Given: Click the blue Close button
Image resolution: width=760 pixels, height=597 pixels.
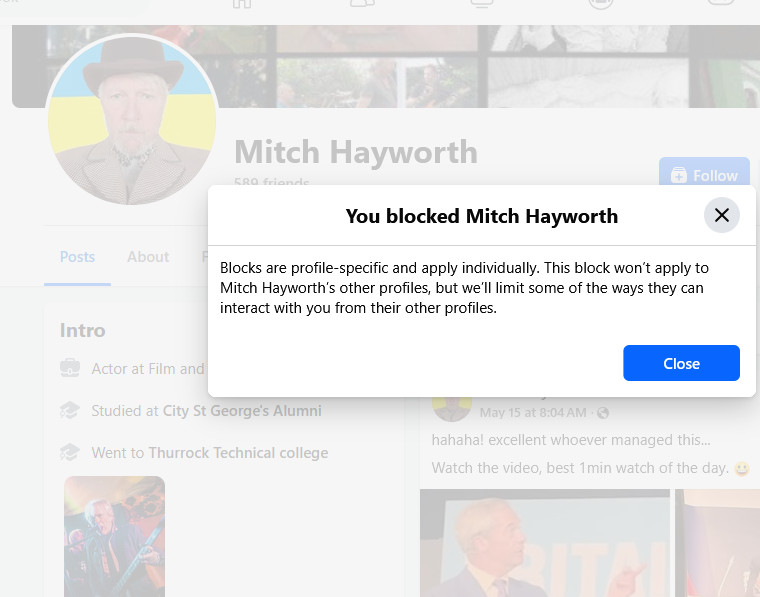Looking at the screenshot, I should click(681, 363).
